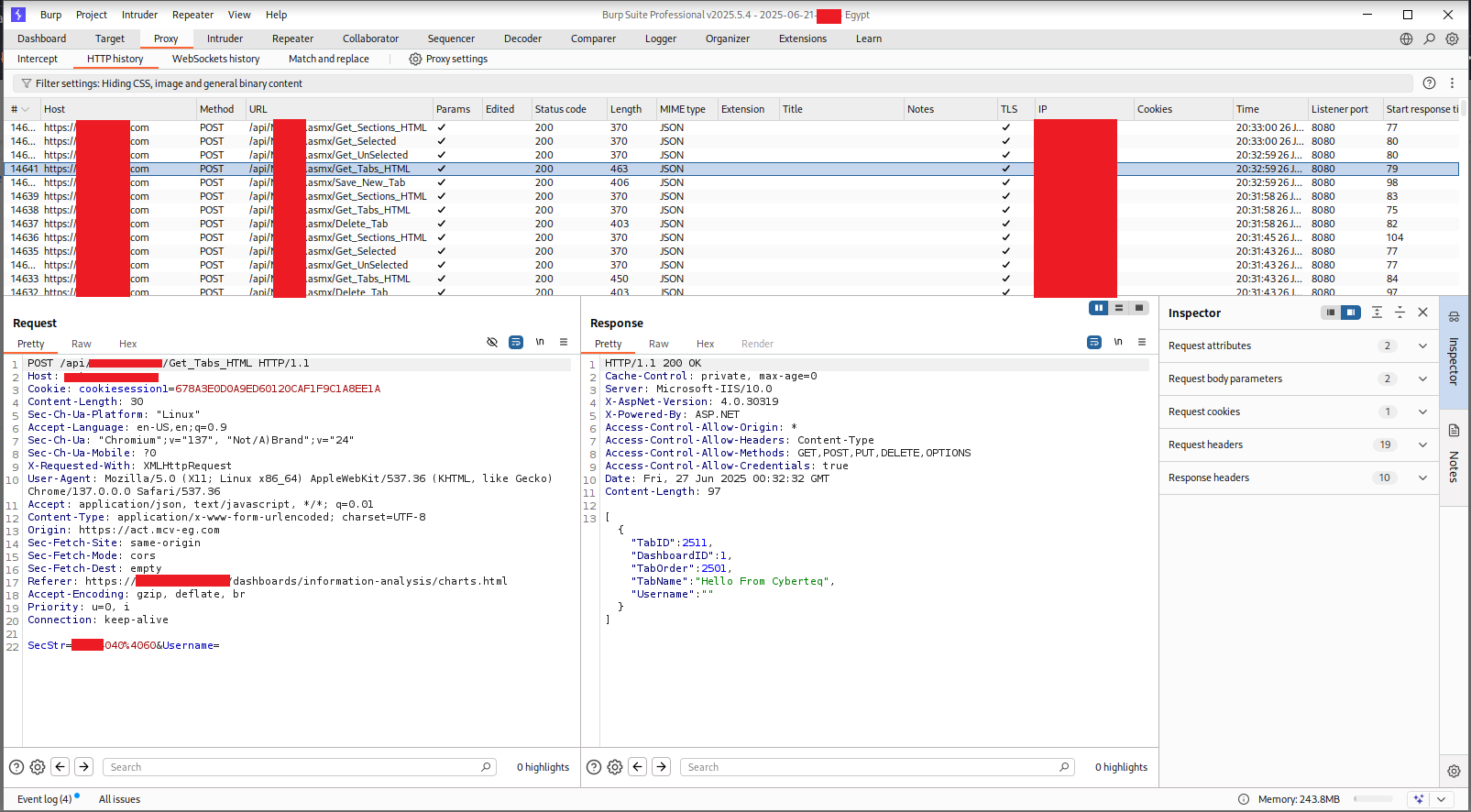
Task: Open search settings gear below Request pane
Action: point(38,767)
